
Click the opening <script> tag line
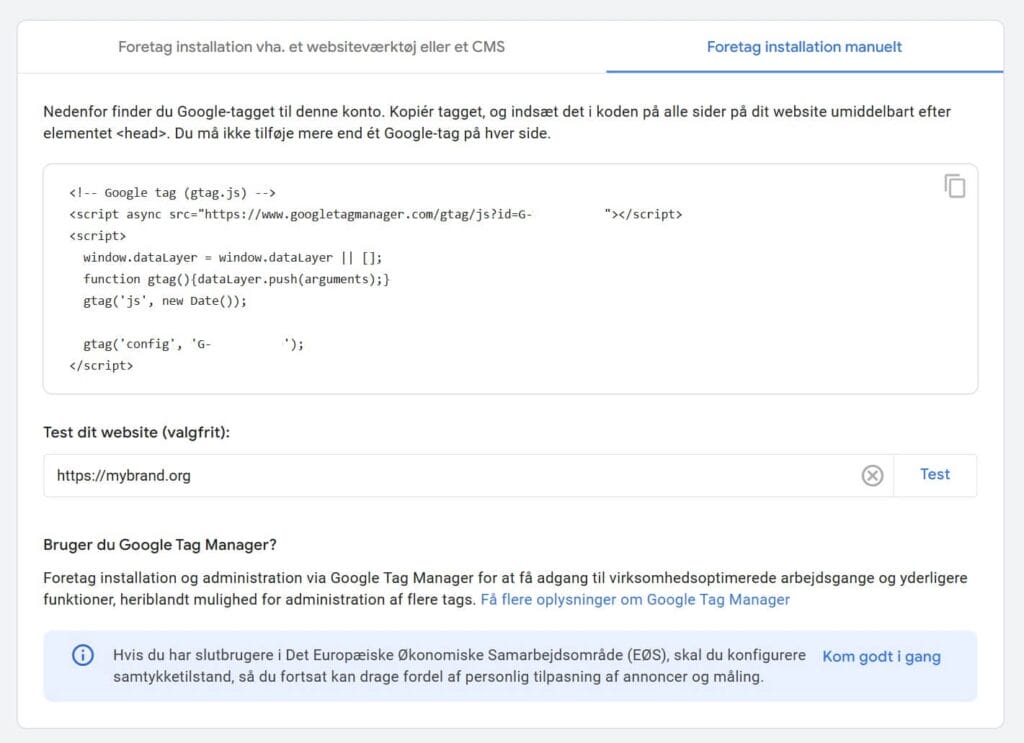tap(98, 236)
